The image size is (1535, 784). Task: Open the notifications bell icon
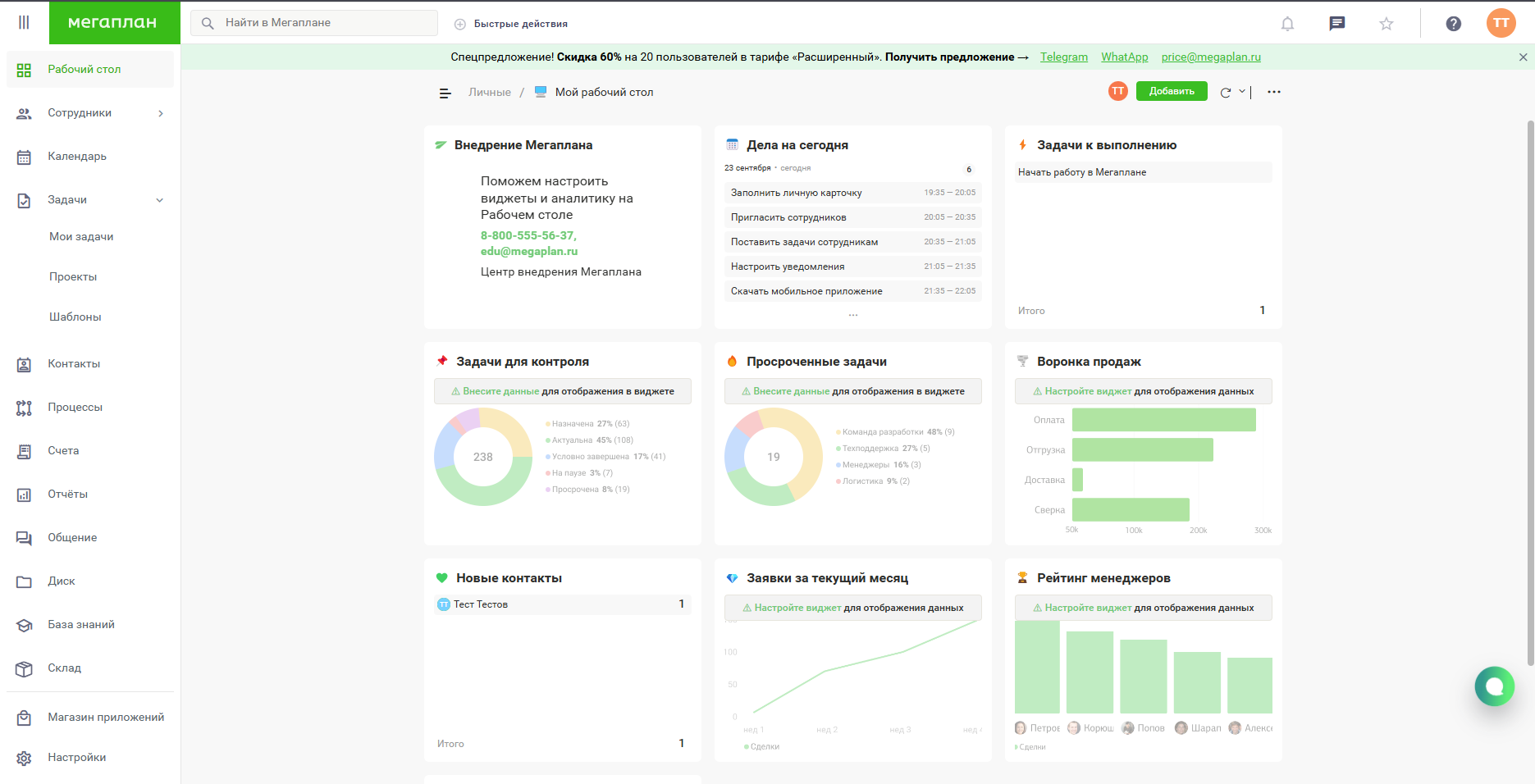coord(1287,24)
